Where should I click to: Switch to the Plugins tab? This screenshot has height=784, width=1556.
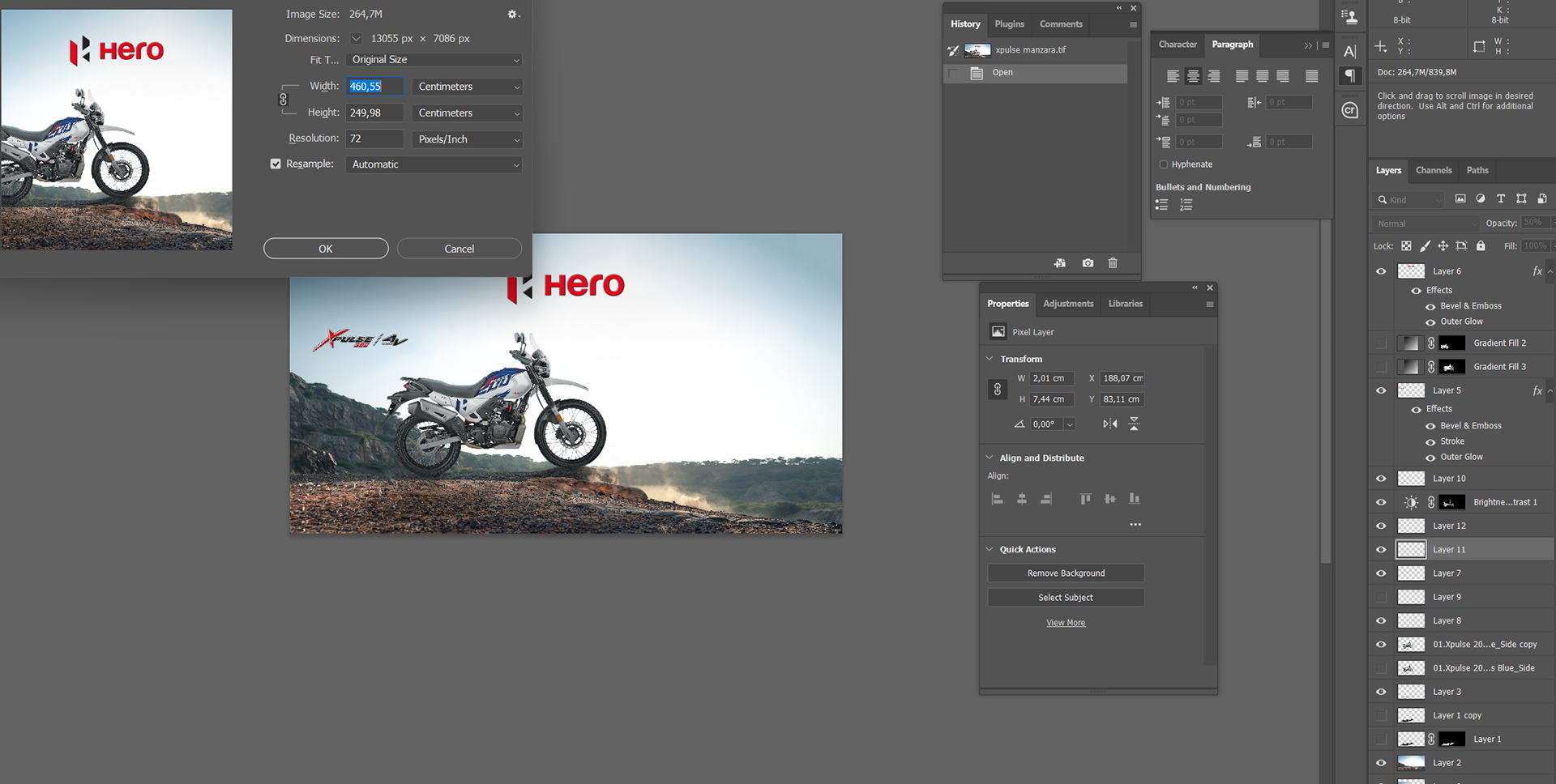[x=1009, y=24]
